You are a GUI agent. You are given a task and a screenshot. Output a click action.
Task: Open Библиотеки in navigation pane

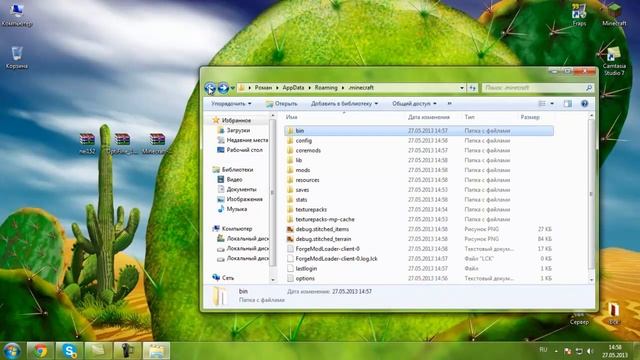[237, 169]
